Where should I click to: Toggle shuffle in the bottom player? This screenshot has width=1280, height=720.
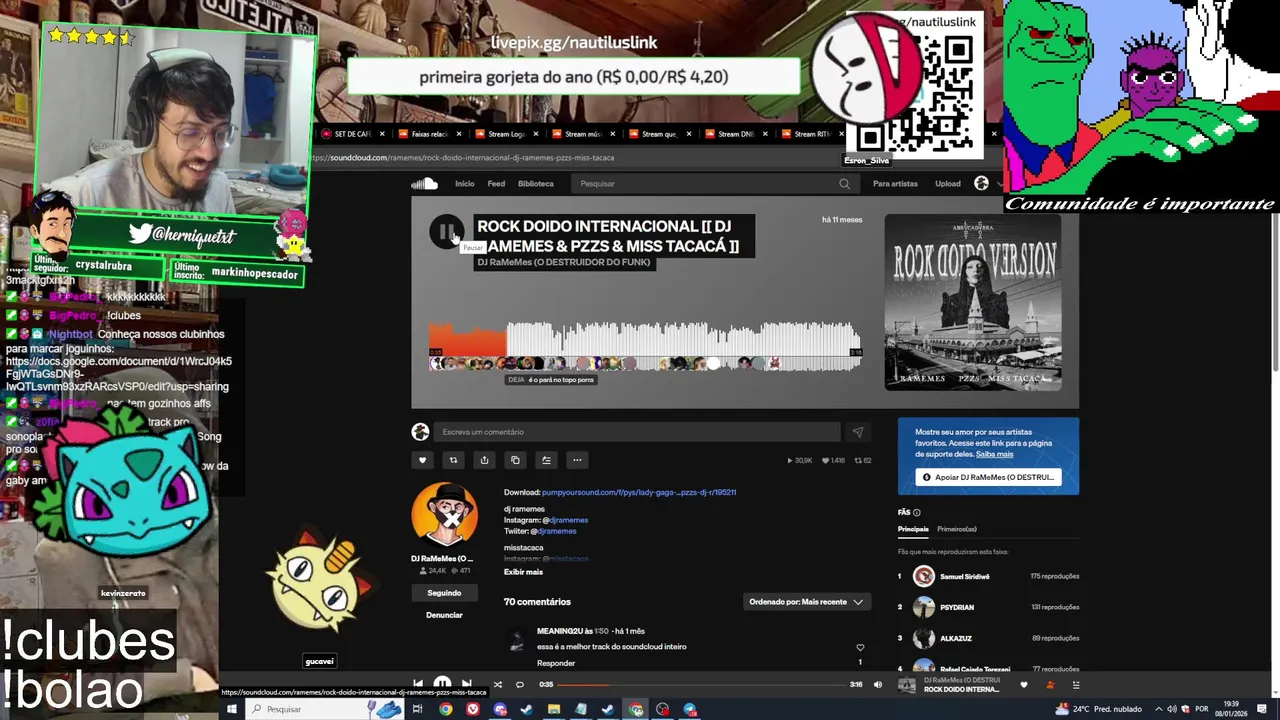click(497, 684)
